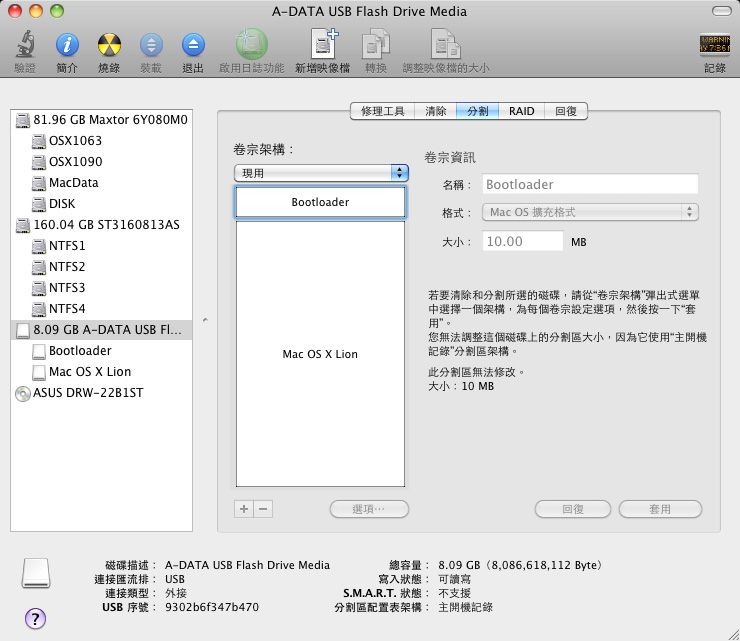Image resolution: width=740 pixels, height=641 pixels.
Task: Click the volume icon beside OSX1063
Action: (x=39, y=141)
